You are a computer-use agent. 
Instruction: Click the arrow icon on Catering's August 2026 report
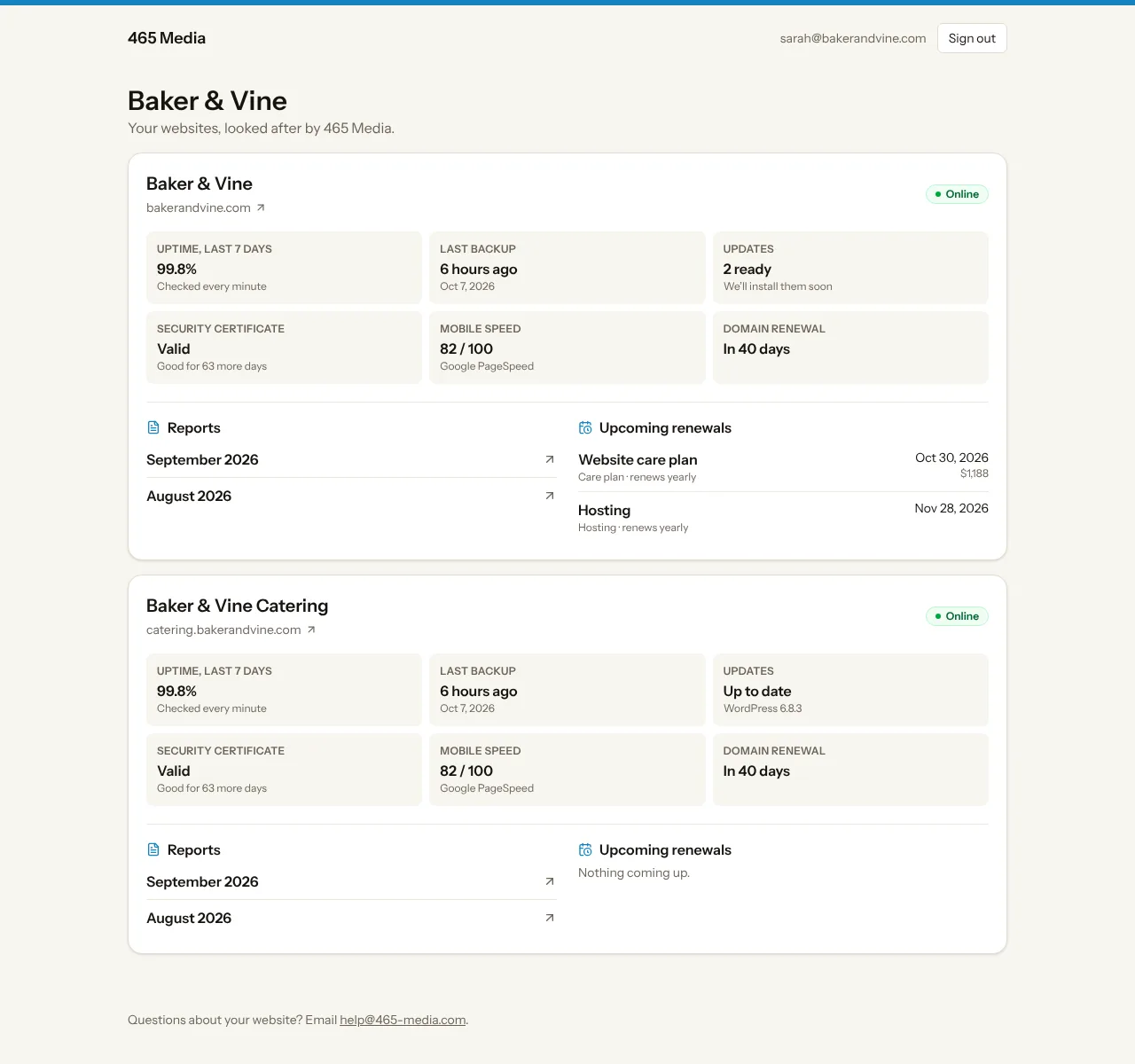point(550,918)
